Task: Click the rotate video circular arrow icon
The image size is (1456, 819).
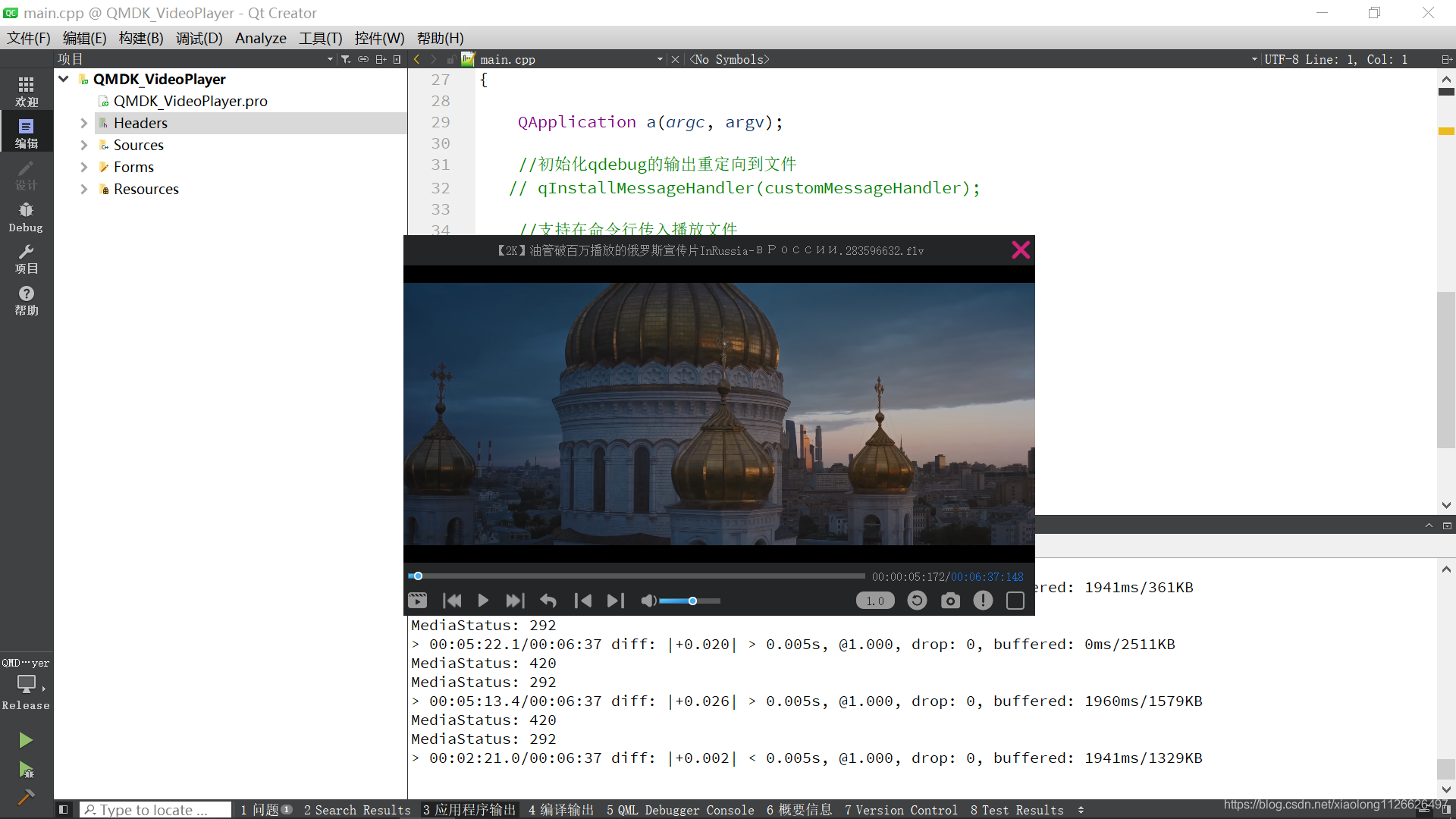Action: [x=917, y=601]
